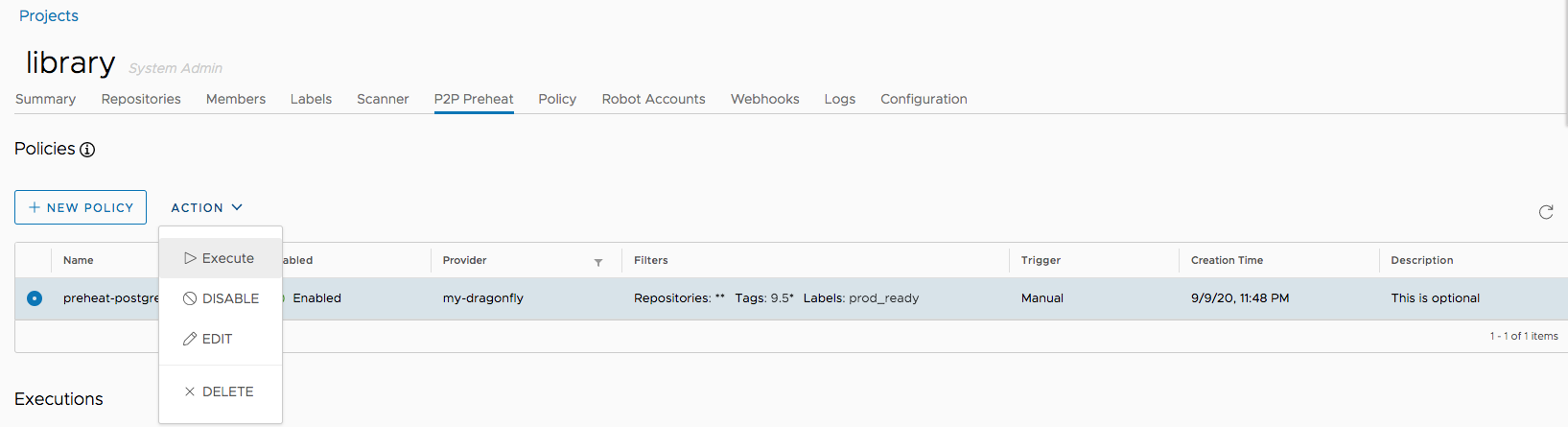This screenshot has height=427, width=1568.
Task: Open the Scanner tab
Action: click(x=383, y=99)
